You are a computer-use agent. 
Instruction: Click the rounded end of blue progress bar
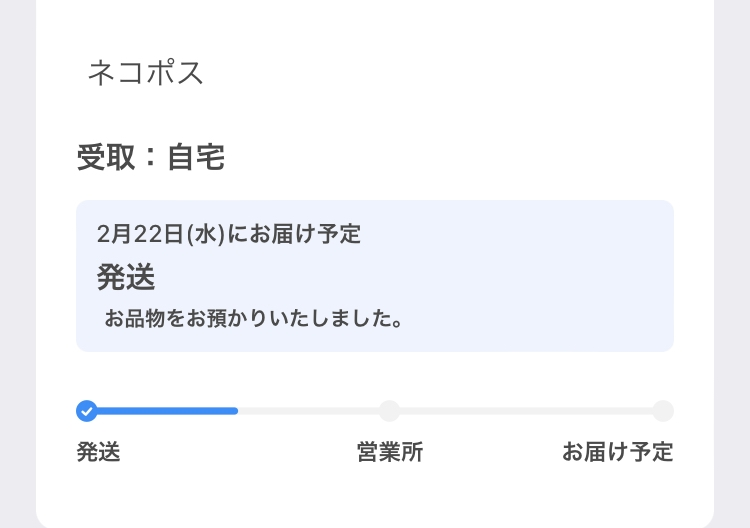click(x=234, y=411)
